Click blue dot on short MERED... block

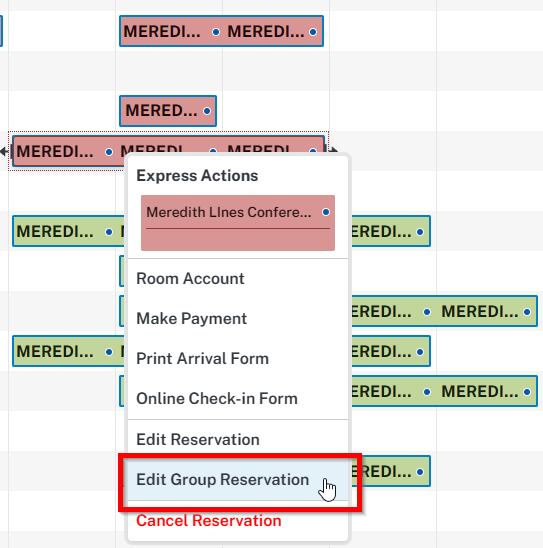pos(207,111)
